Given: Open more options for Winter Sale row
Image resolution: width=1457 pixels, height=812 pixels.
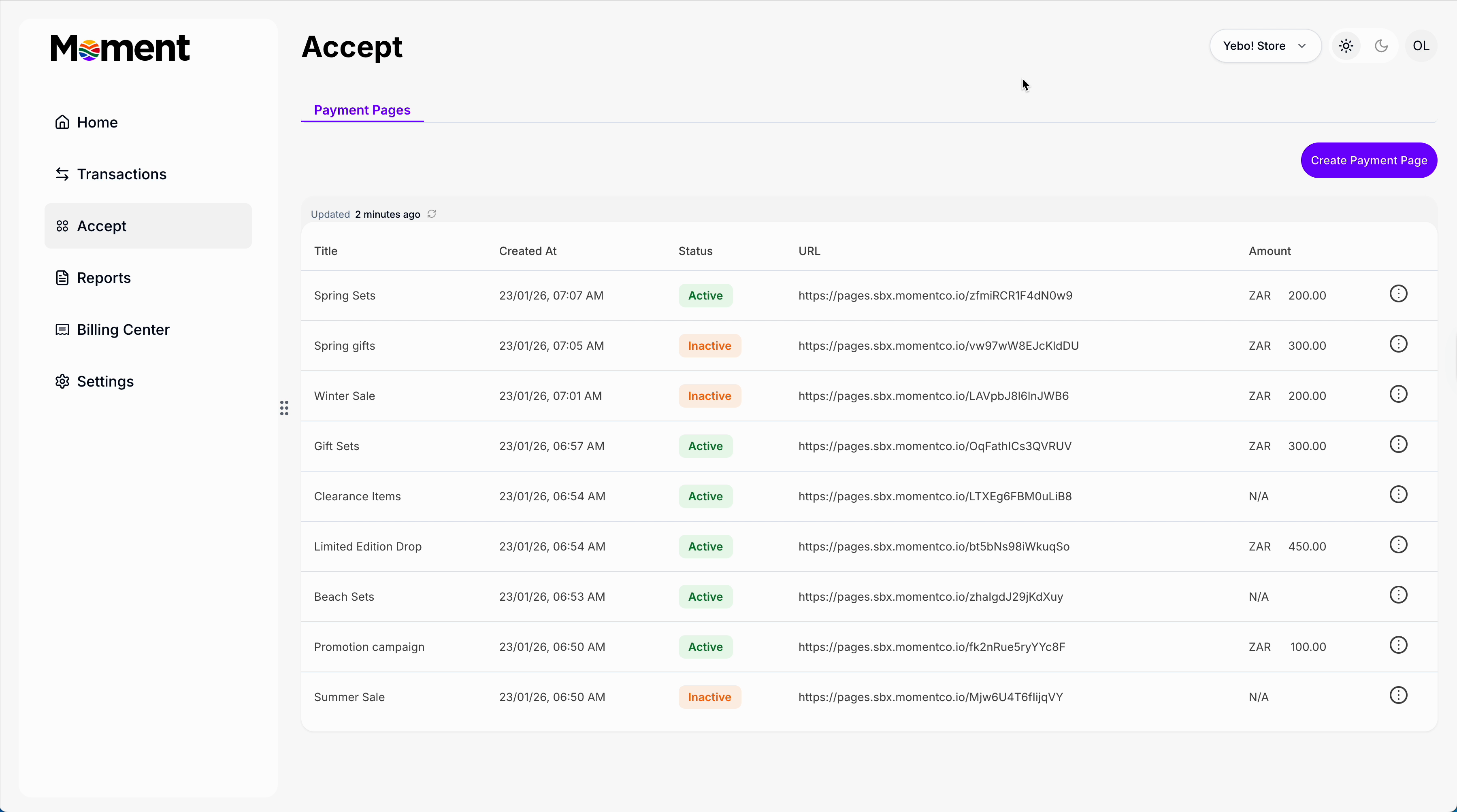Looking at the screenshot, I should pyautogui.click(x=1398, y=394).
